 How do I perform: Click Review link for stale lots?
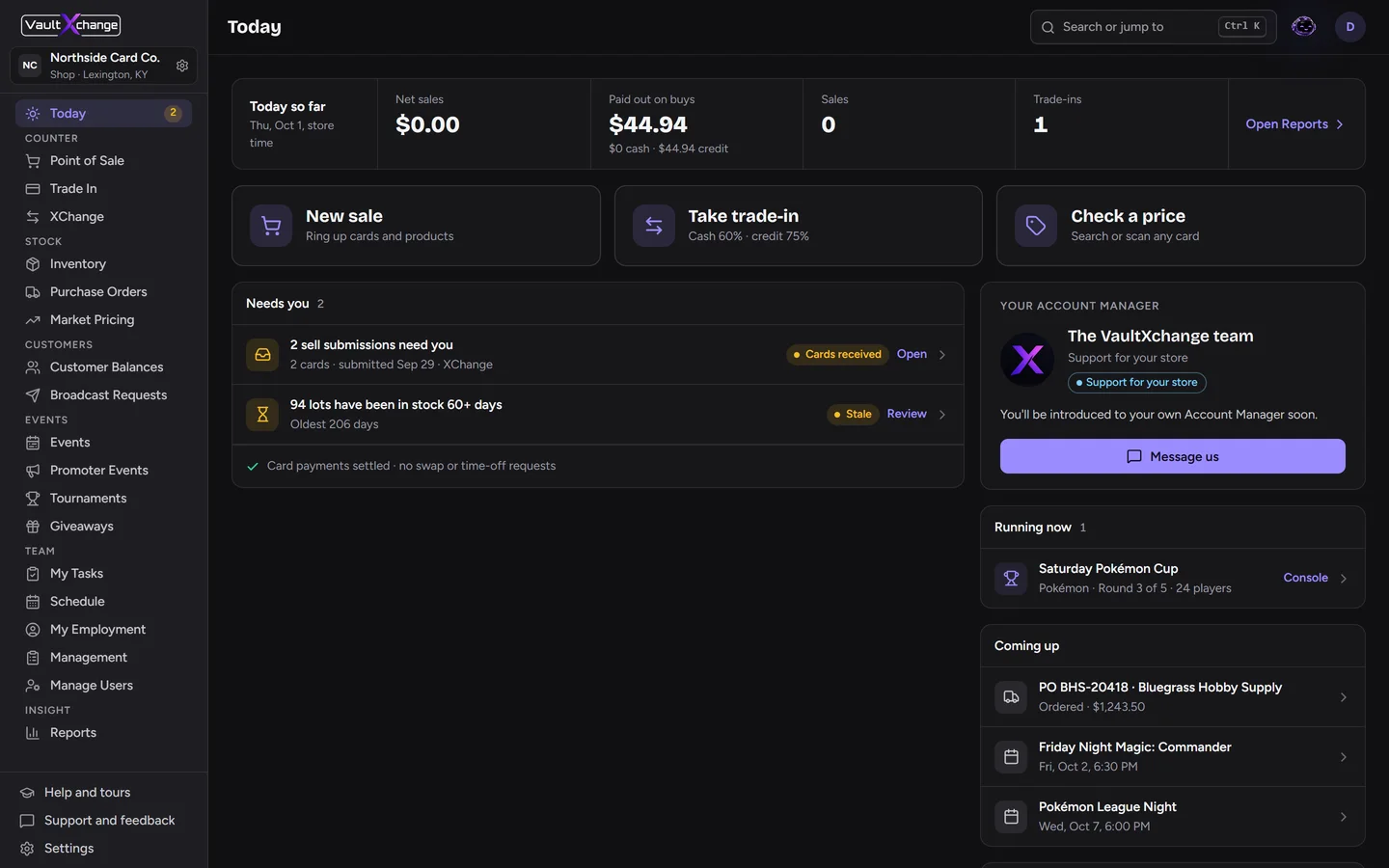[x=907, y=414]
